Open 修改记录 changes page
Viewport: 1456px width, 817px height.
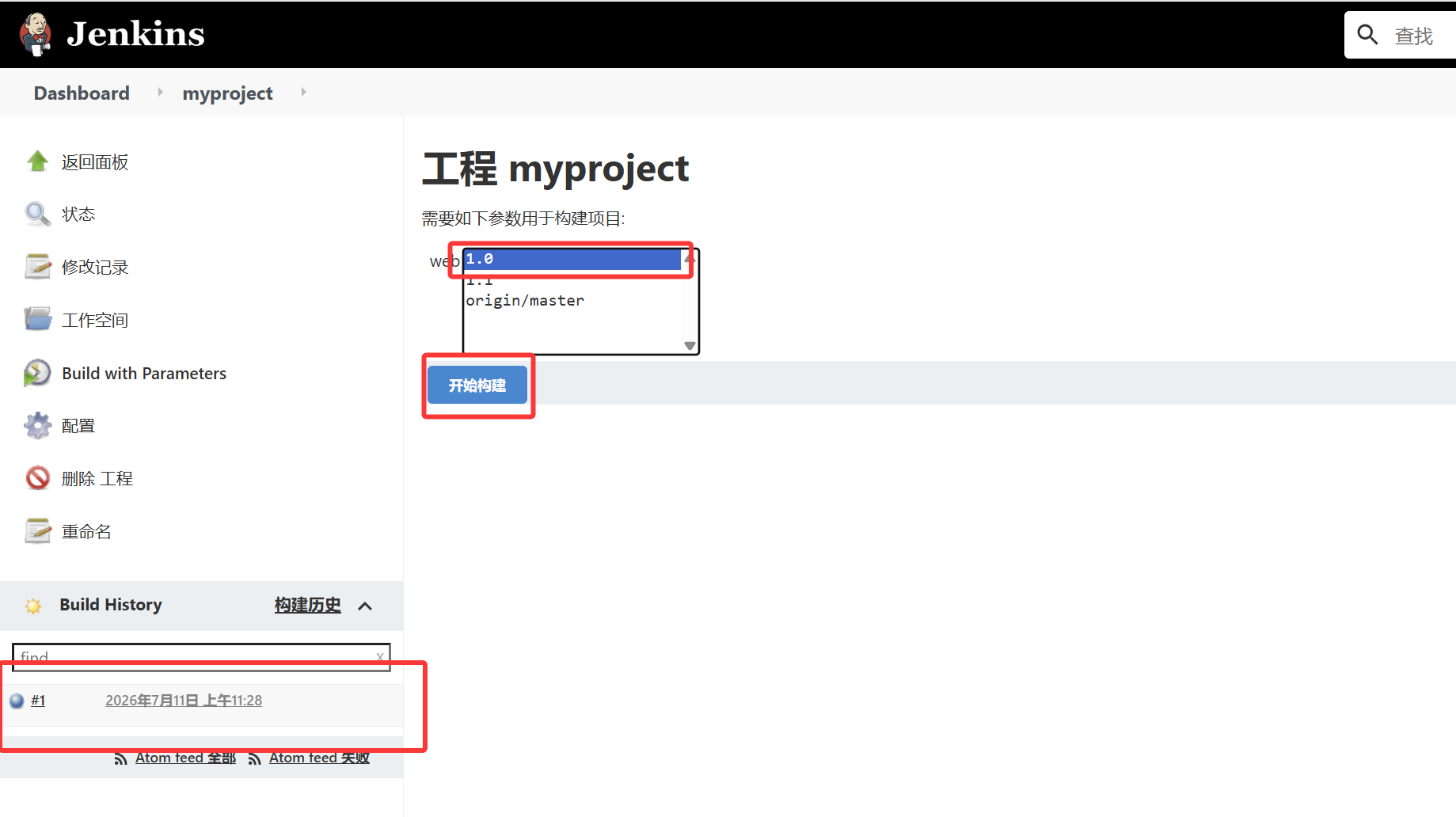click(95, 268)
